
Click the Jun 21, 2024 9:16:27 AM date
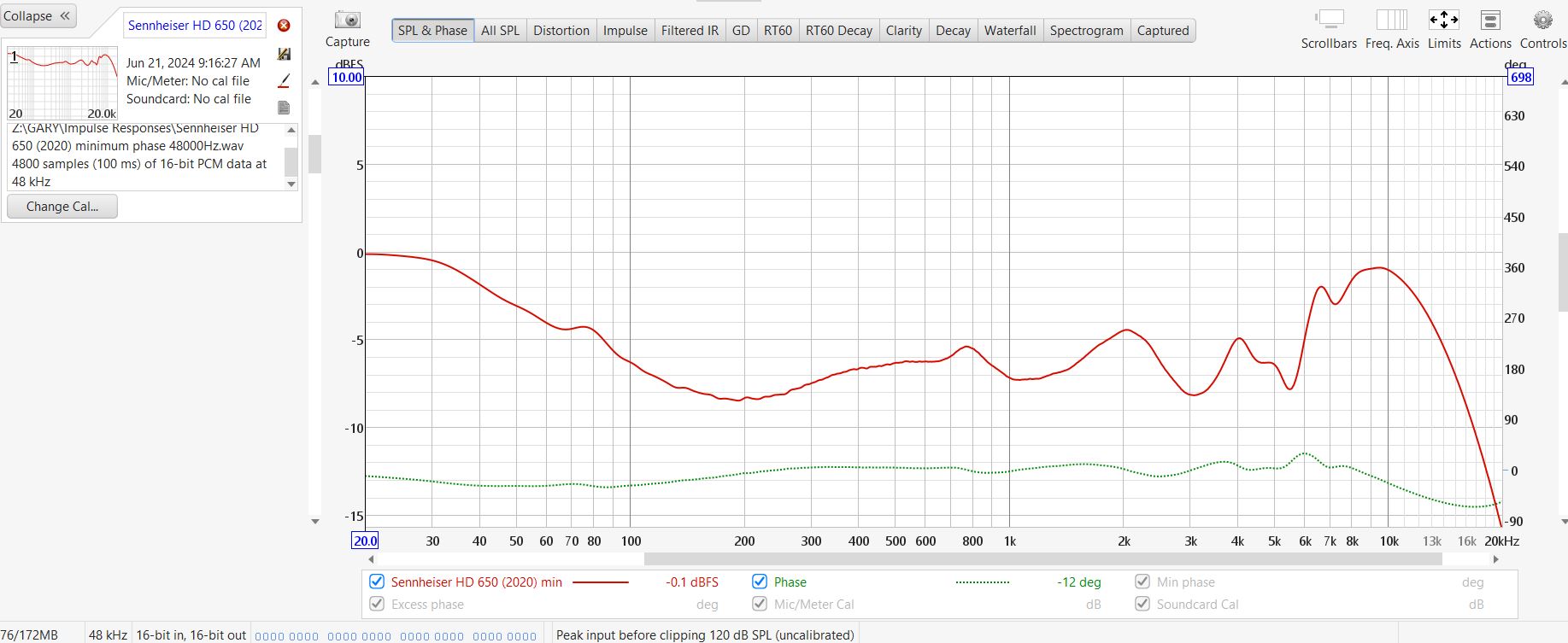pyautogui.click(x=193, y=62)
